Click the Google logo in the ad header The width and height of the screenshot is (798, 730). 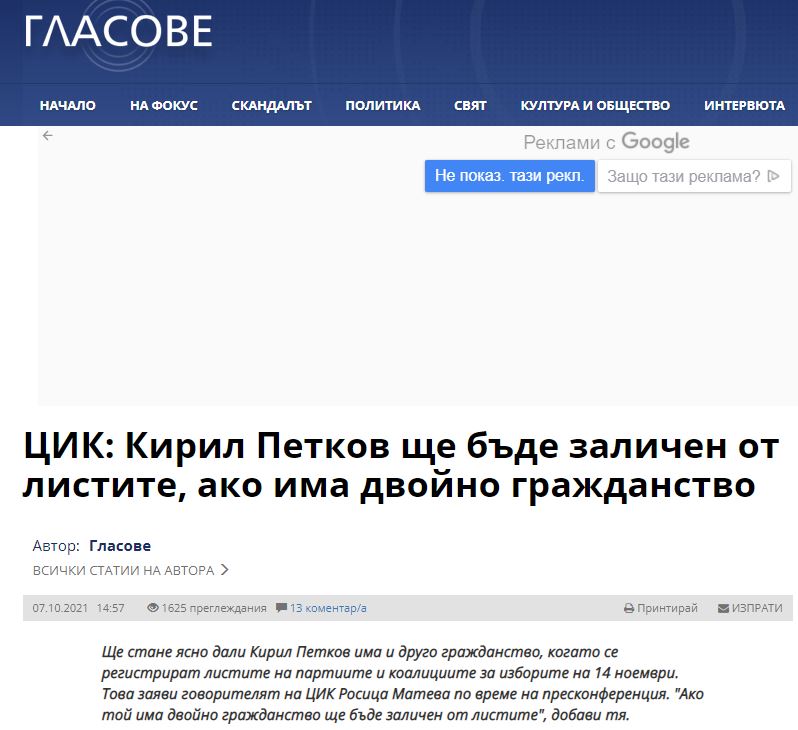click(x=655, y=142)
